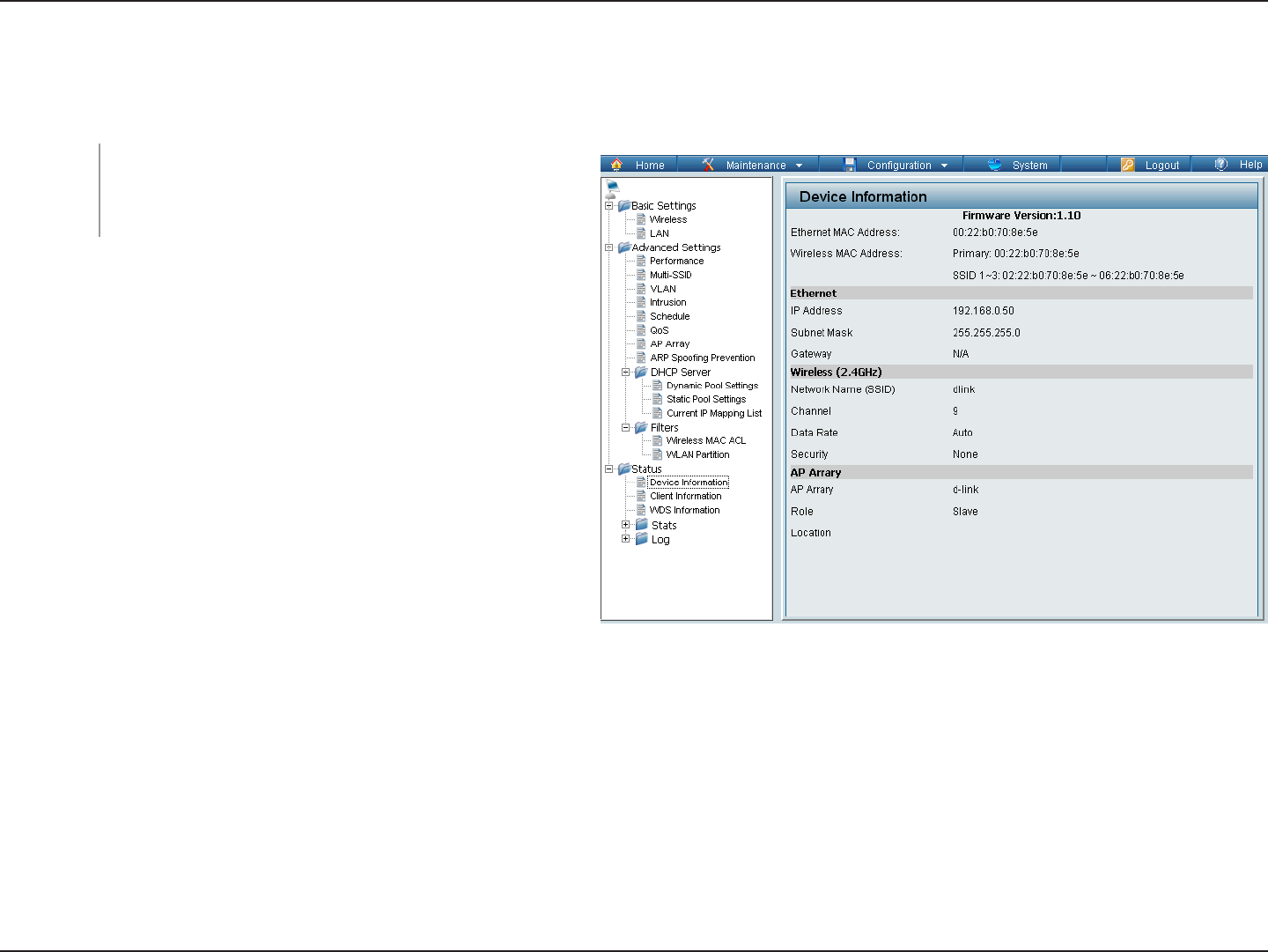
Task: Click the DHCP Server folder icon
Action: pyautogui.click(x=641, y=372)
